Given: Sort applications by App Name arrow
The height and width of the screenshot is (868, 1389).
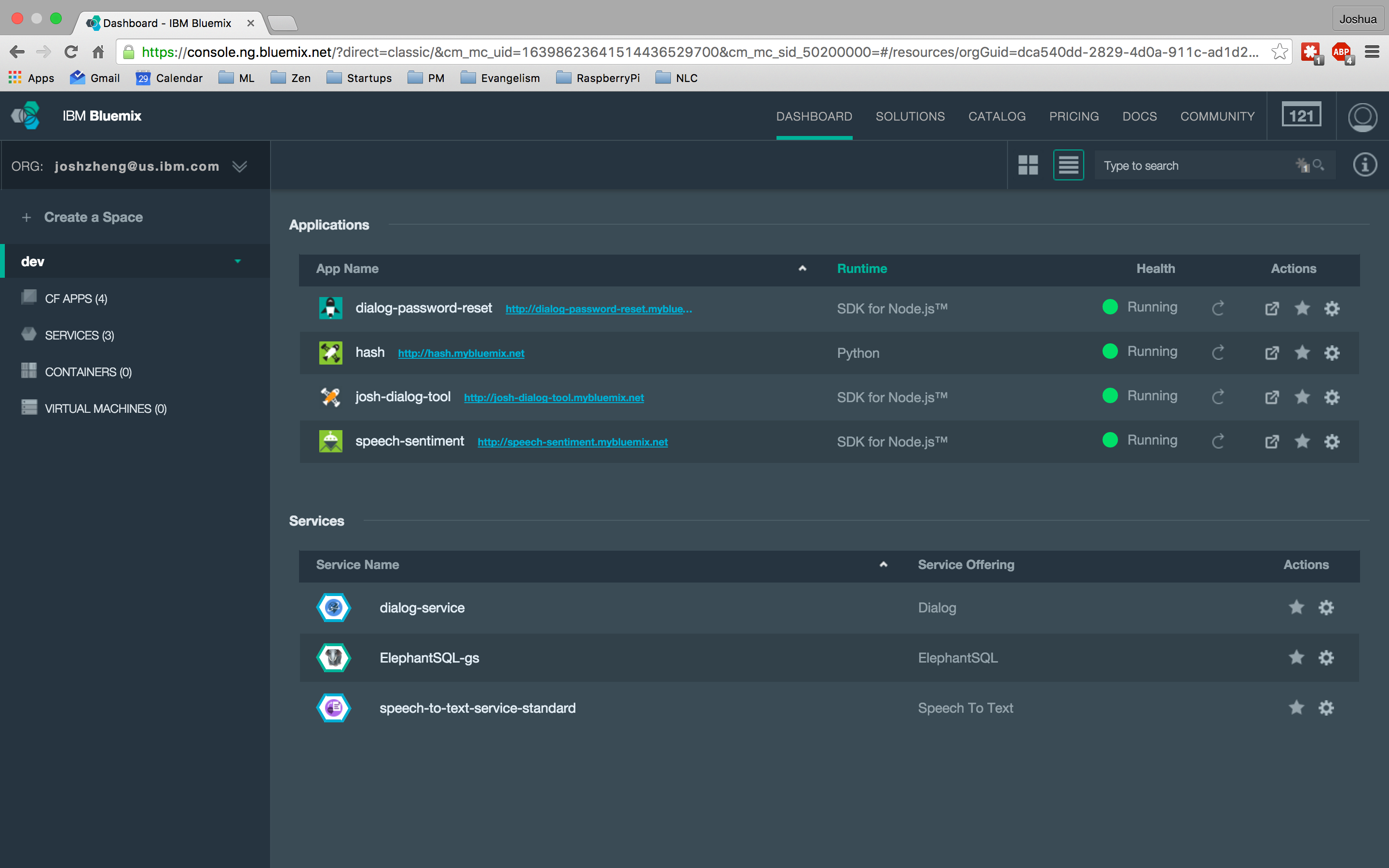Looking at the screenshot, I should coord(803,268).
